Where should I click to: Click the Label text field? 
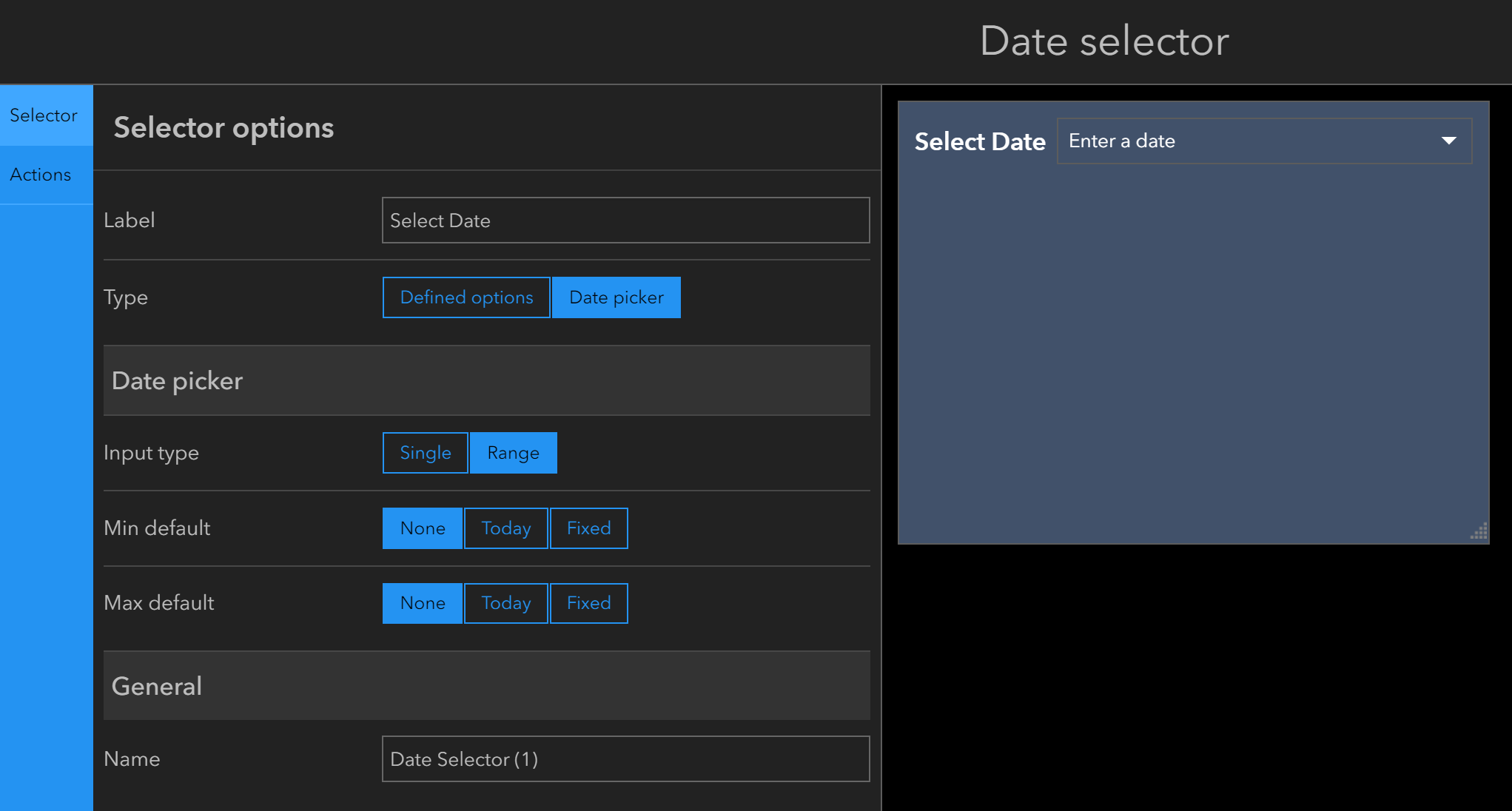coord(625,221)
